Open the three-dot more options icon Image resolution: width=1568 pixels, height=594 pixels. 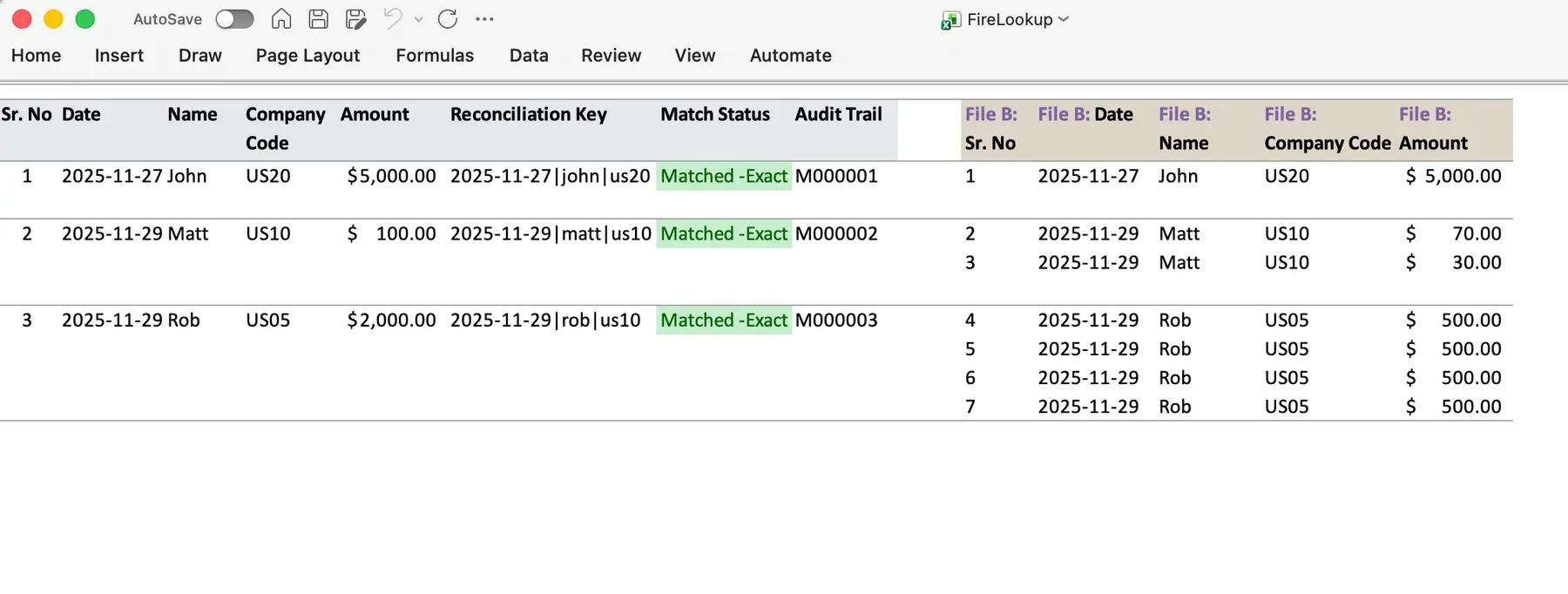click(x=485, y=19)
